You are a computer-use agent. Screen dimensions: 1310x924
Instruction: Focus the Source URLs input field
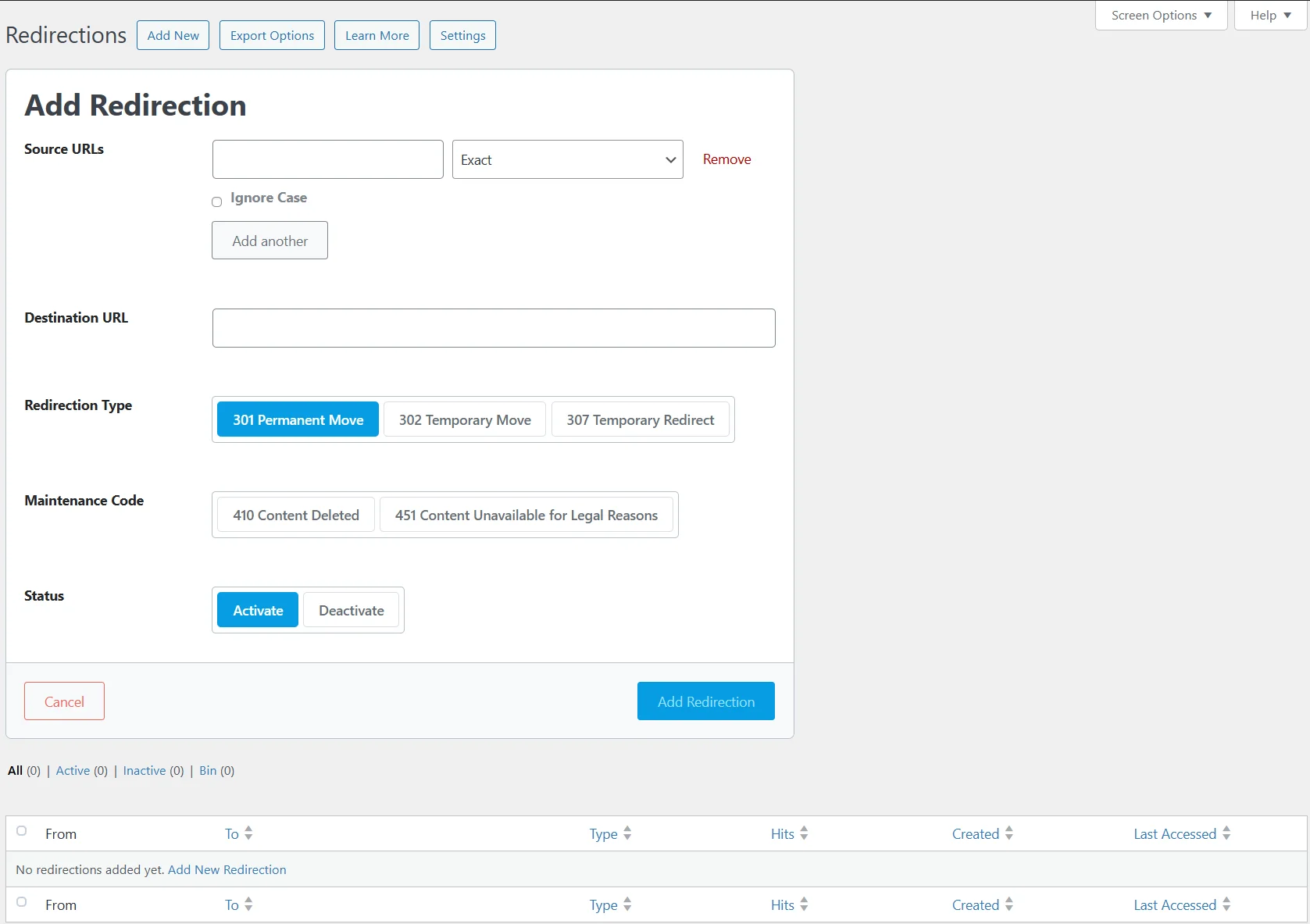pyautogui.click(x=328, y=159)
